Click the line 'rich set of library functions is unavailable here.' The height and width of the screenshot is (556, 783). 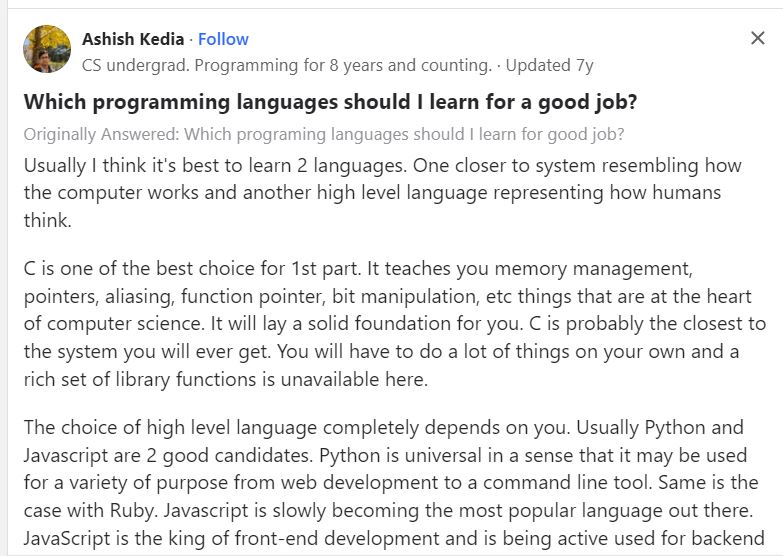coord(226,380)
